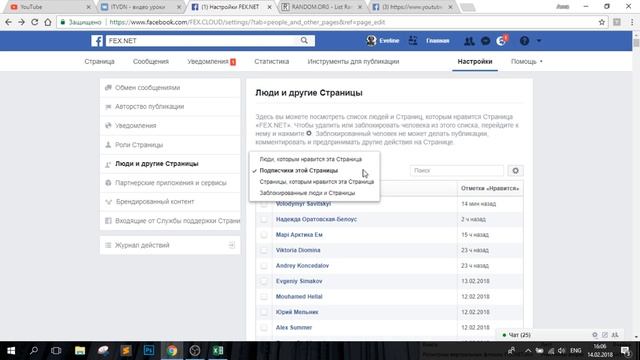Check the box for Alex Summer
The width and height of the screenshot is (640, 360).
pyautogui.click(x=264, y=328)
